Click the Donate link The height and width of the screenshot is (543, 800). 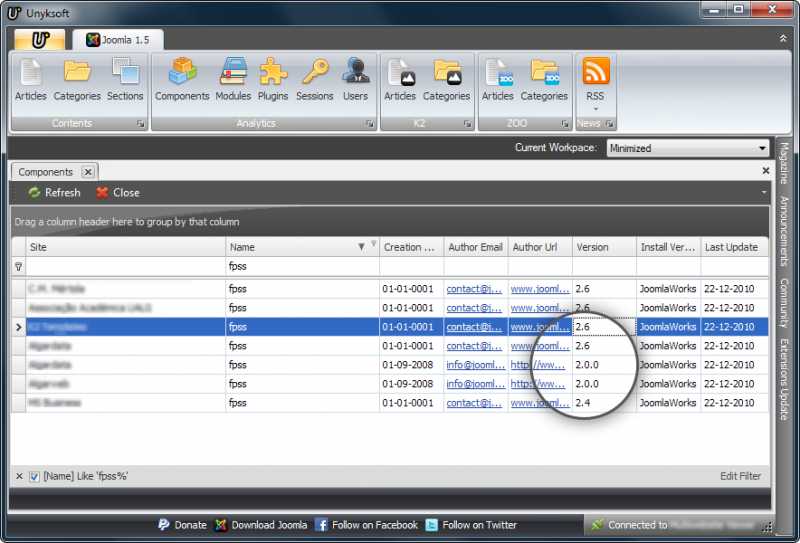coord(190,525)
